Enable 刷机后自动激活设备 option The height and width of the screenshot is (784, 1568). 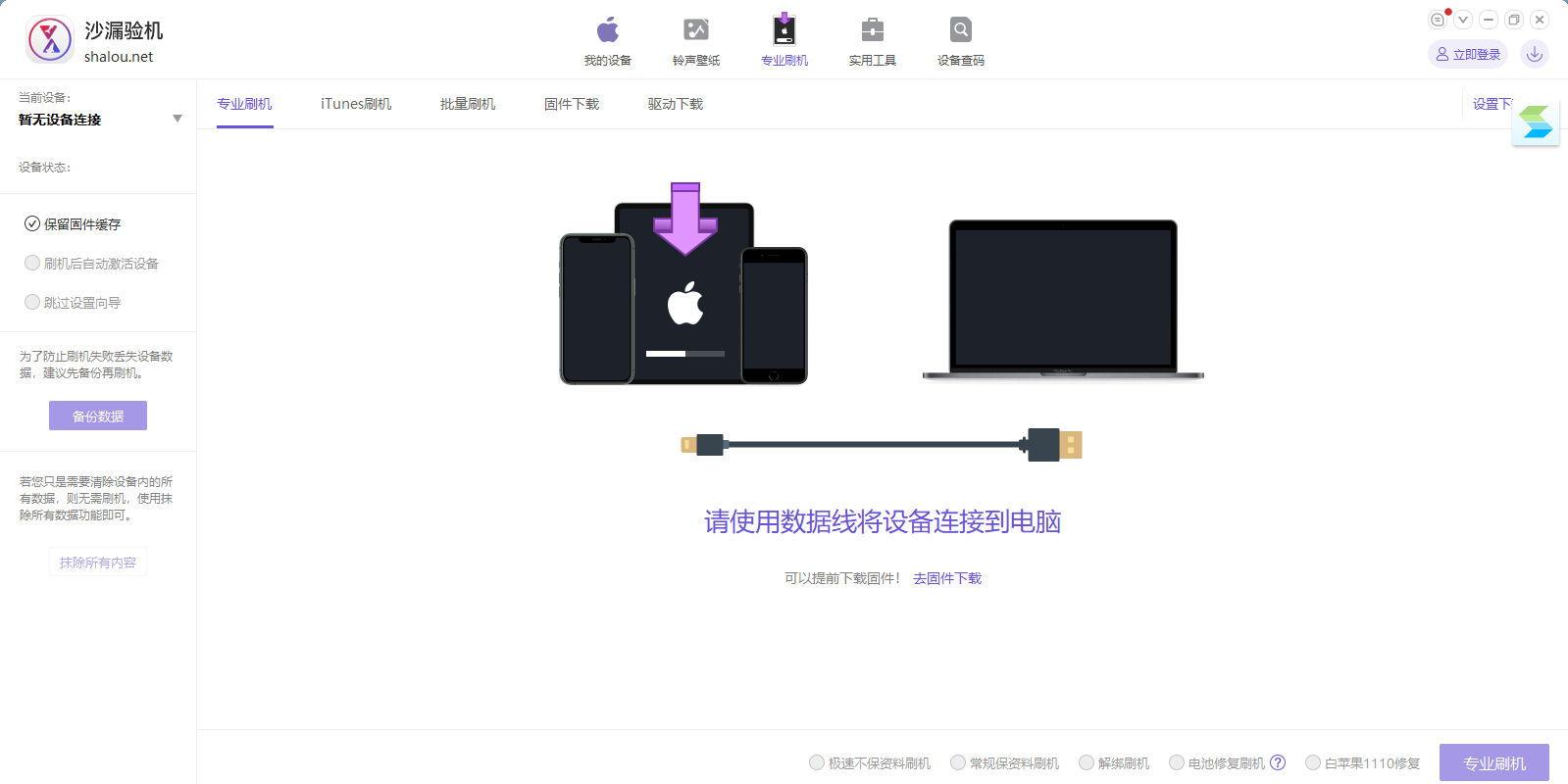point(32,264)
